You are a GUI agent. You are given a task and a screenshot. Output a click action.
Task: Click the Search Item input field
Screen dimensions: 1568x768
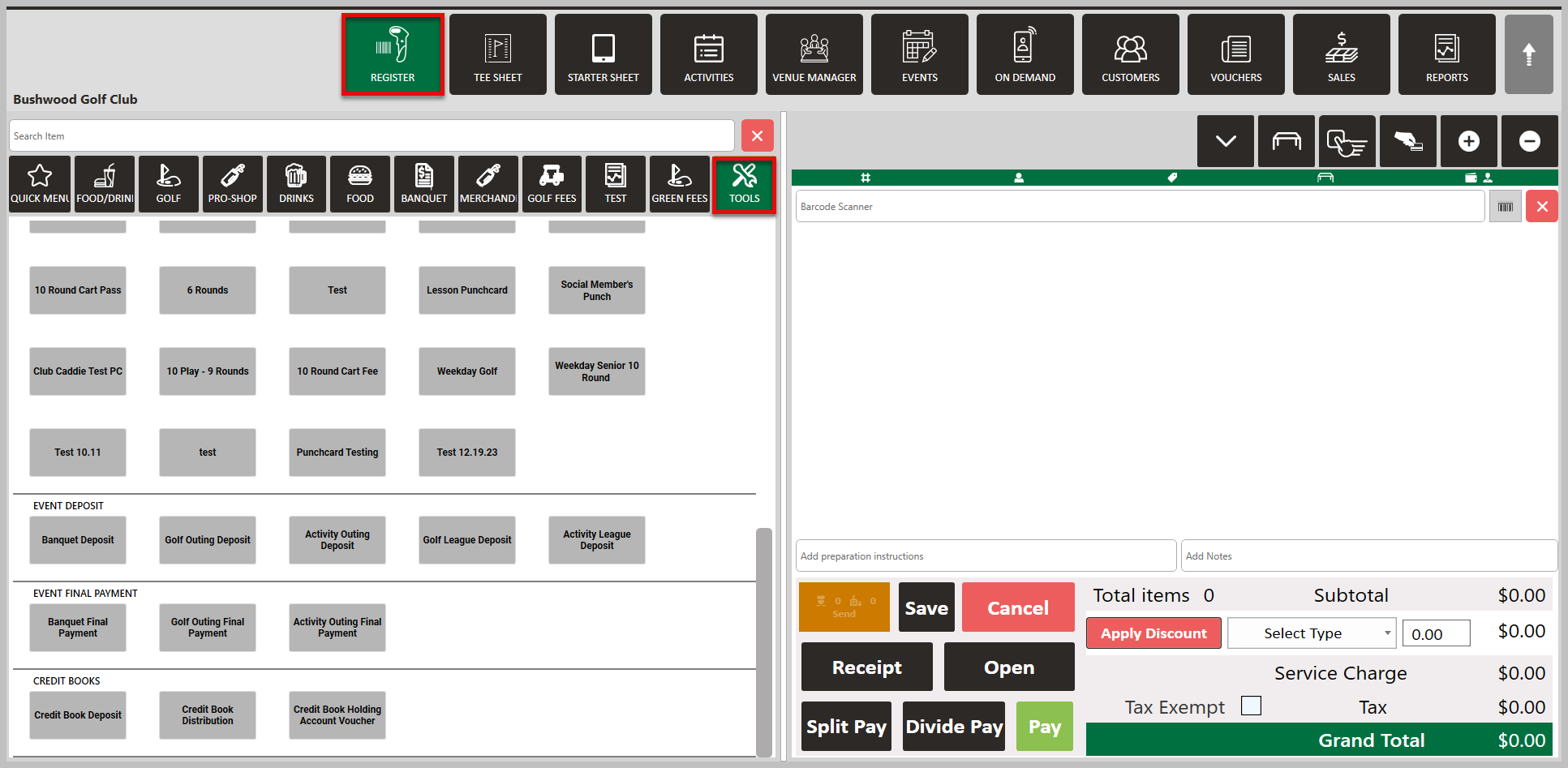372,135
